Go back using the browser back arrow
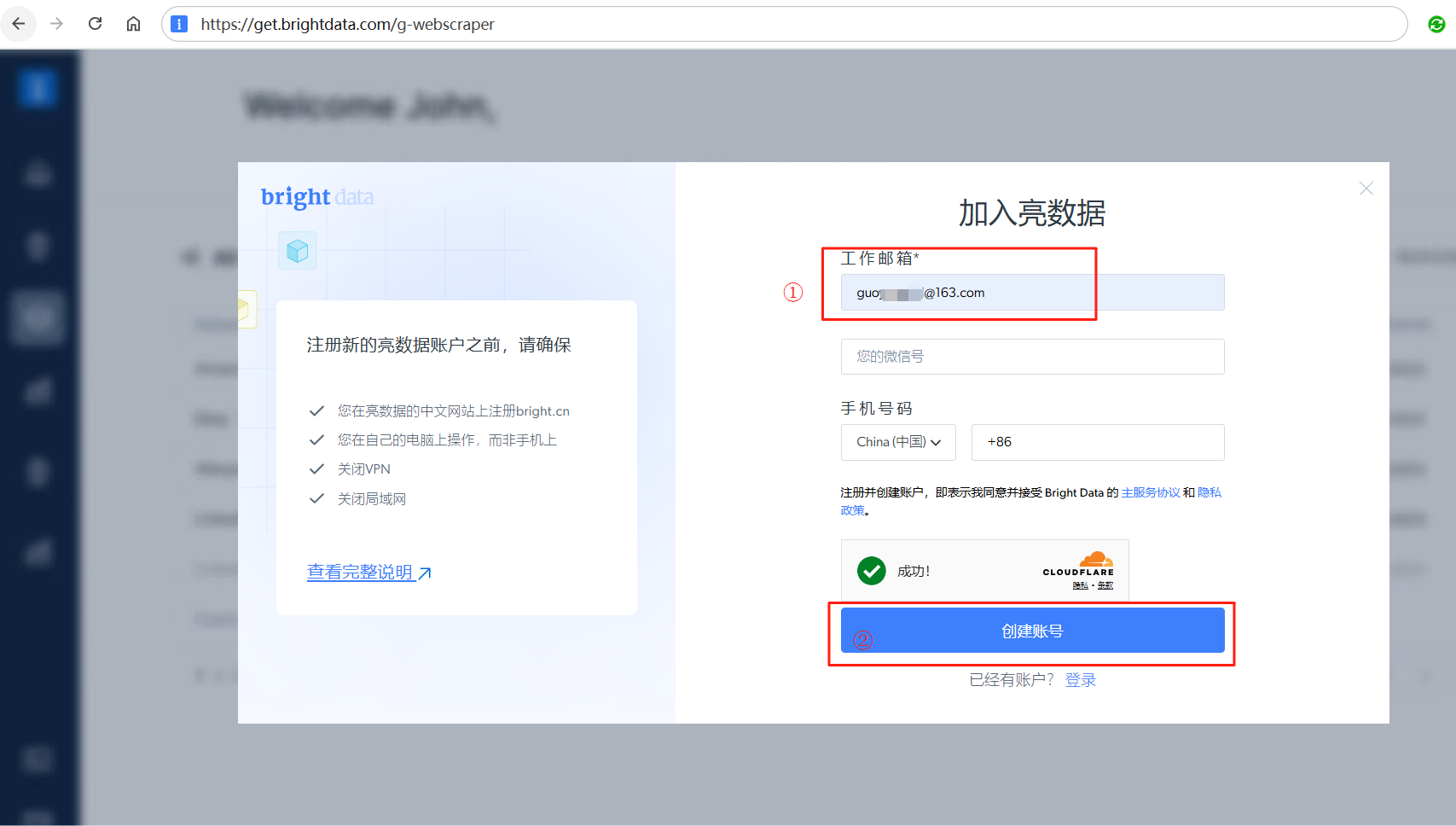The height and width of the screenshot is (826, 1456). point(19,24)
